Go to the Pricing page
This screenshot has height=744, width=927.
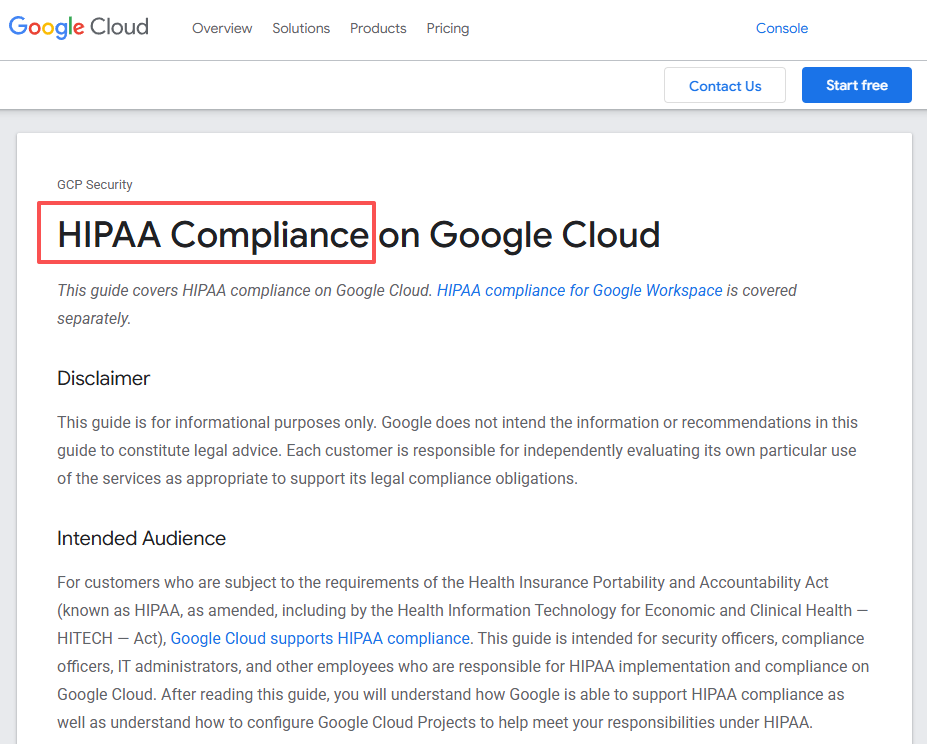[x=447, y=28]
